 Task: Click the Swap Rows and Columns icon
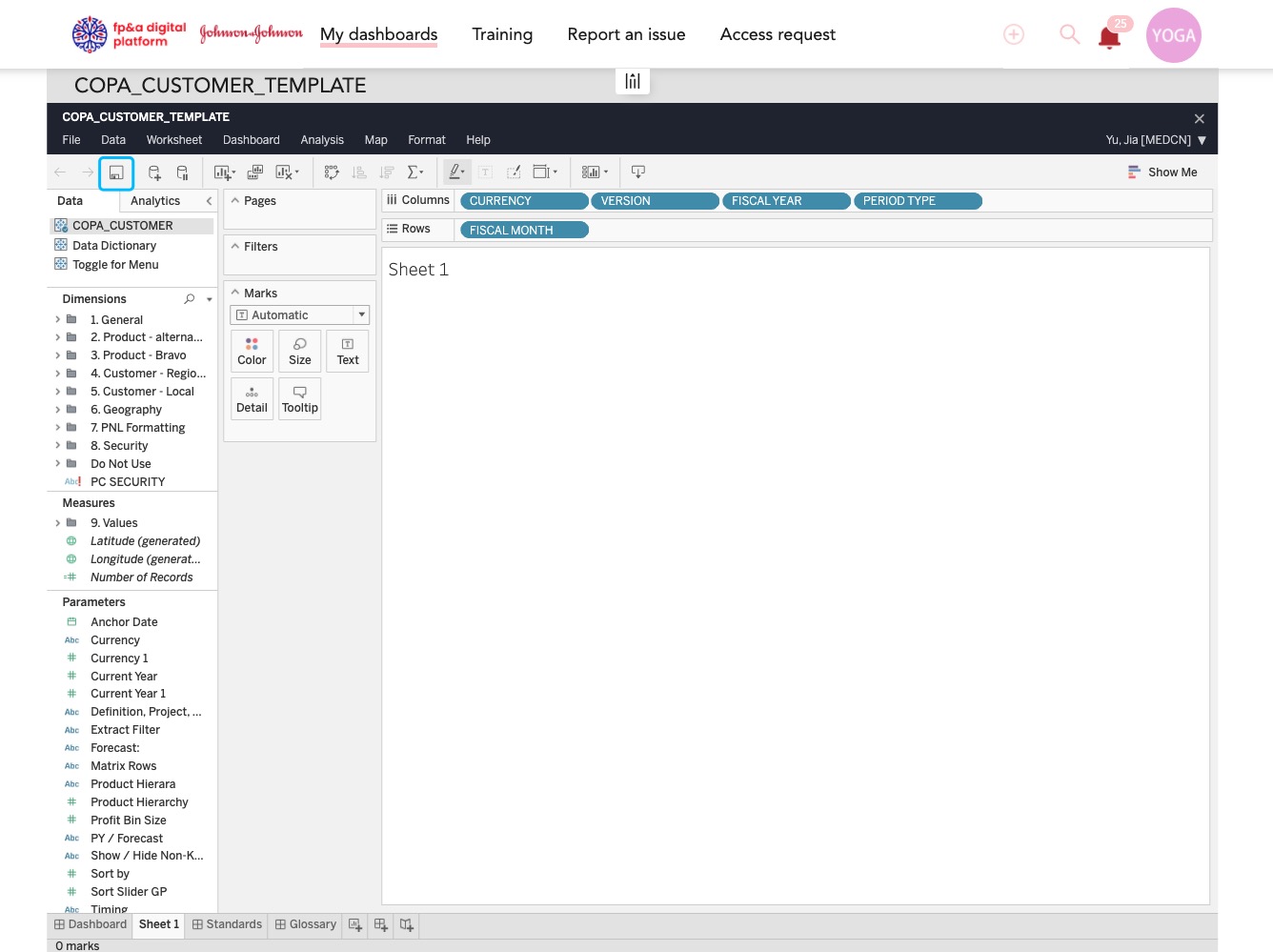(332, 172)
